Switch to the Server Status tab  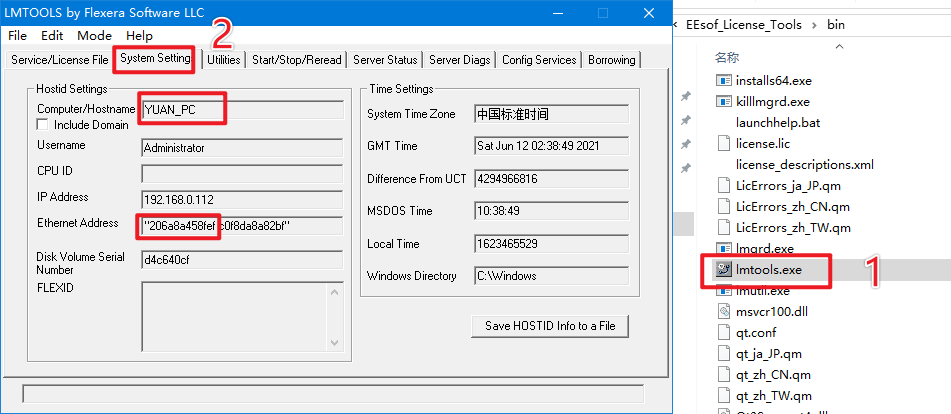point(385,59)
